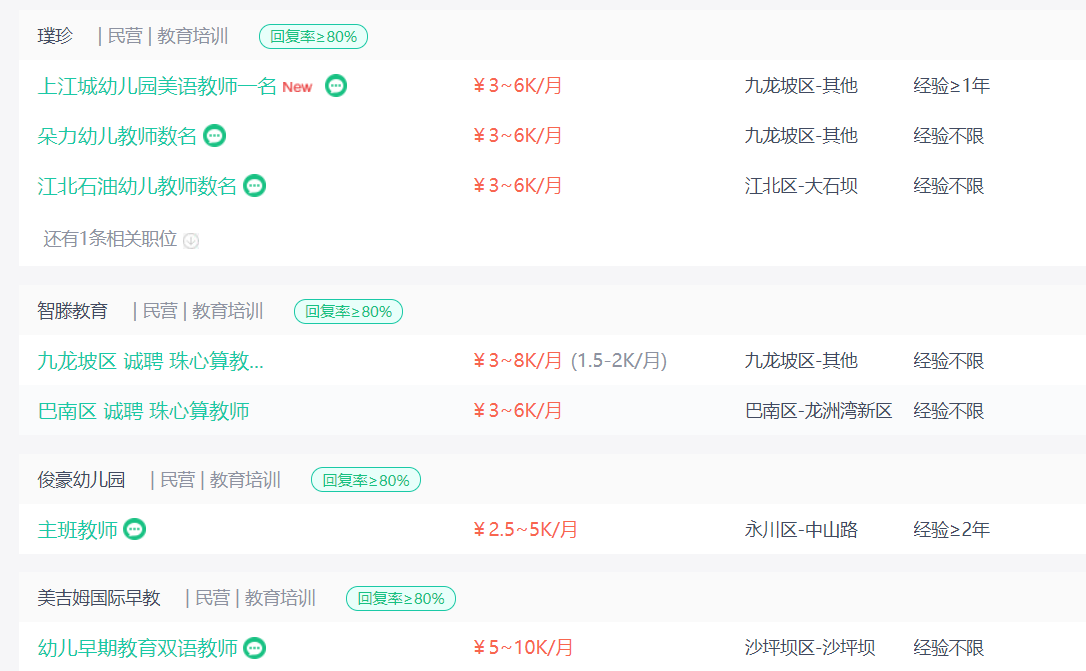This screenshot has width=1086, height=671.
Task: Open company page for 璞珍
Action: coord(56,36)
